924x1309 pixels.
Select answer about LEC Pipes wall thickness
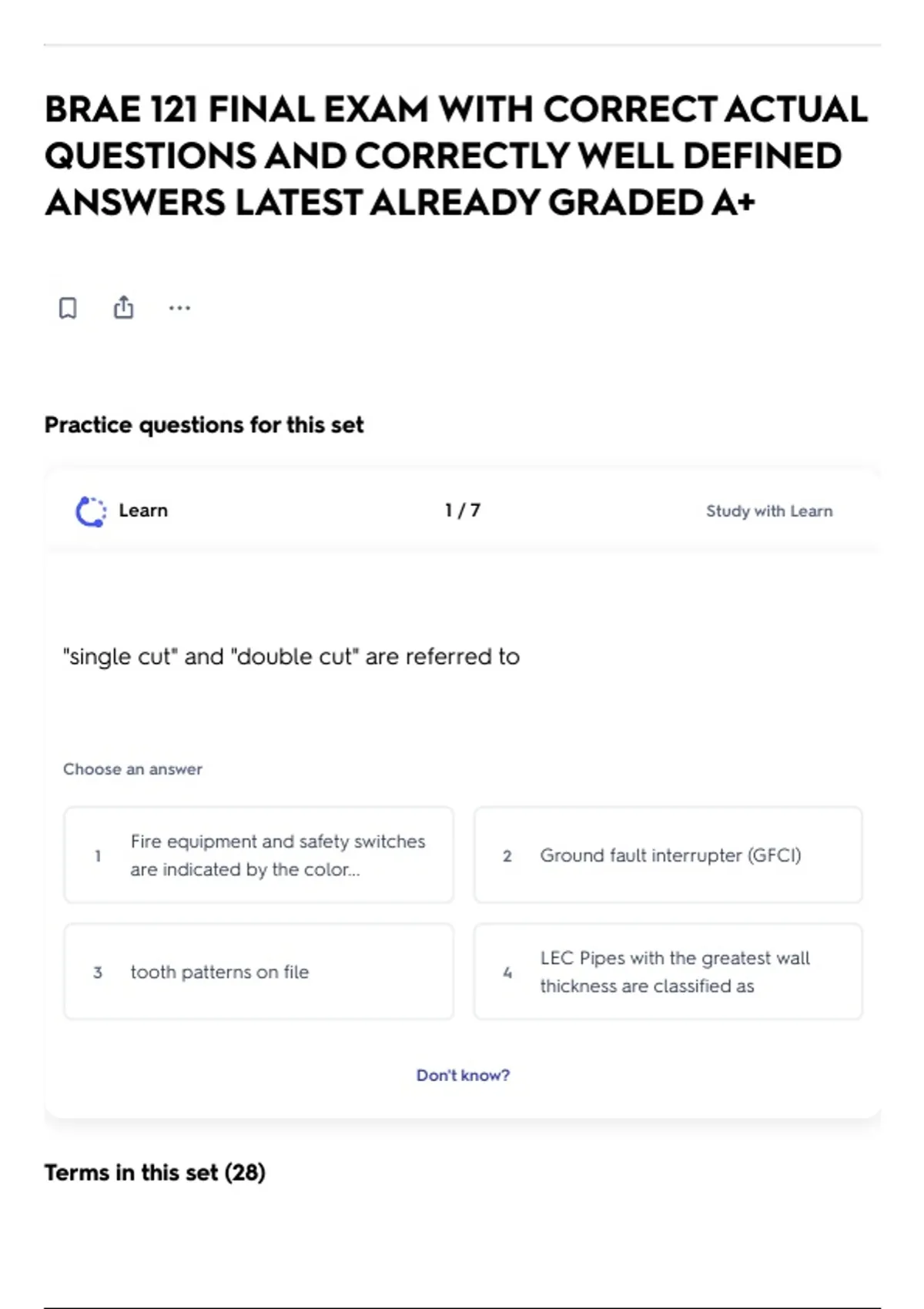point(668,972)
